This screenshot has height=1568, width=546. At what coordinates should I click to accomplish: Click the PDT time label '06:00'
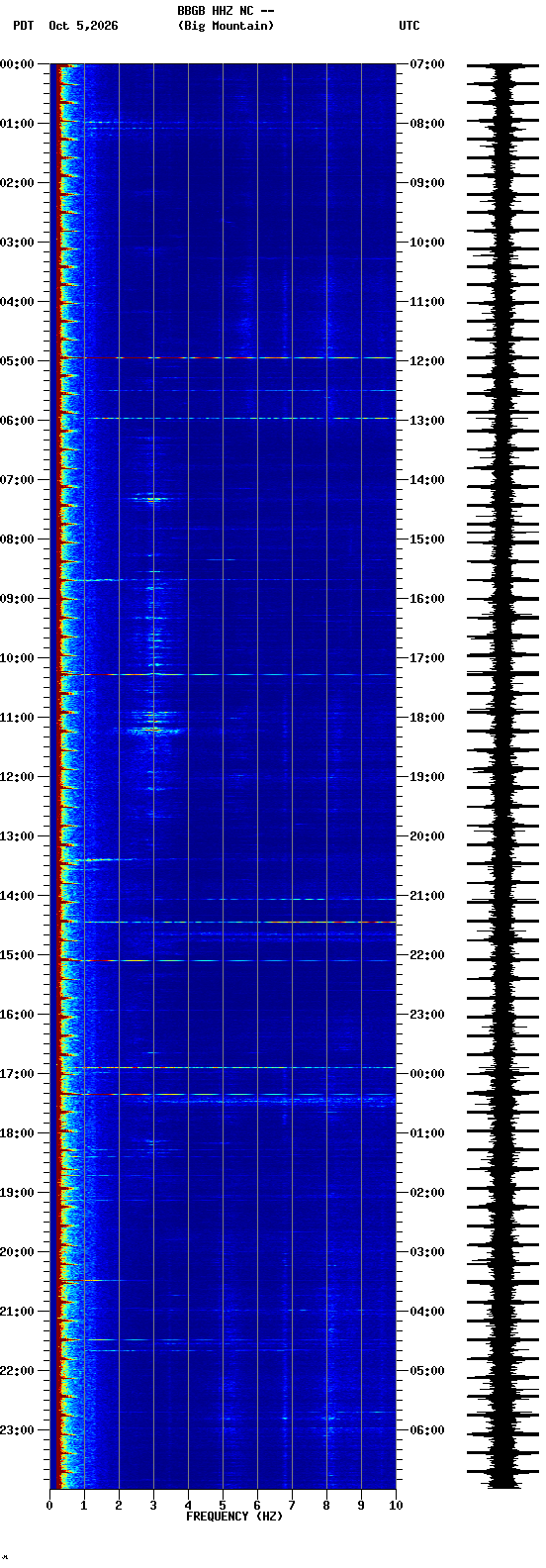tap(17, 421)
